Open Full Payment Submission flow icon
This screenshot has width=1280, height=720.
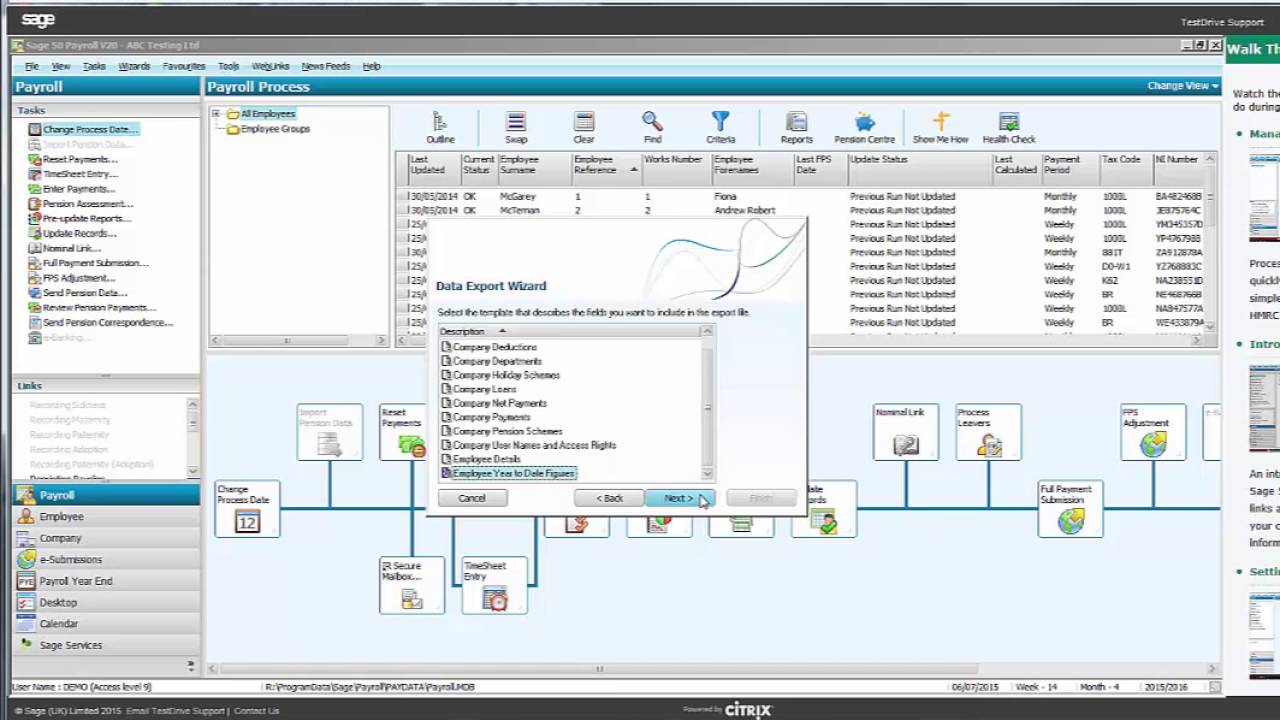coord(1071,508)
